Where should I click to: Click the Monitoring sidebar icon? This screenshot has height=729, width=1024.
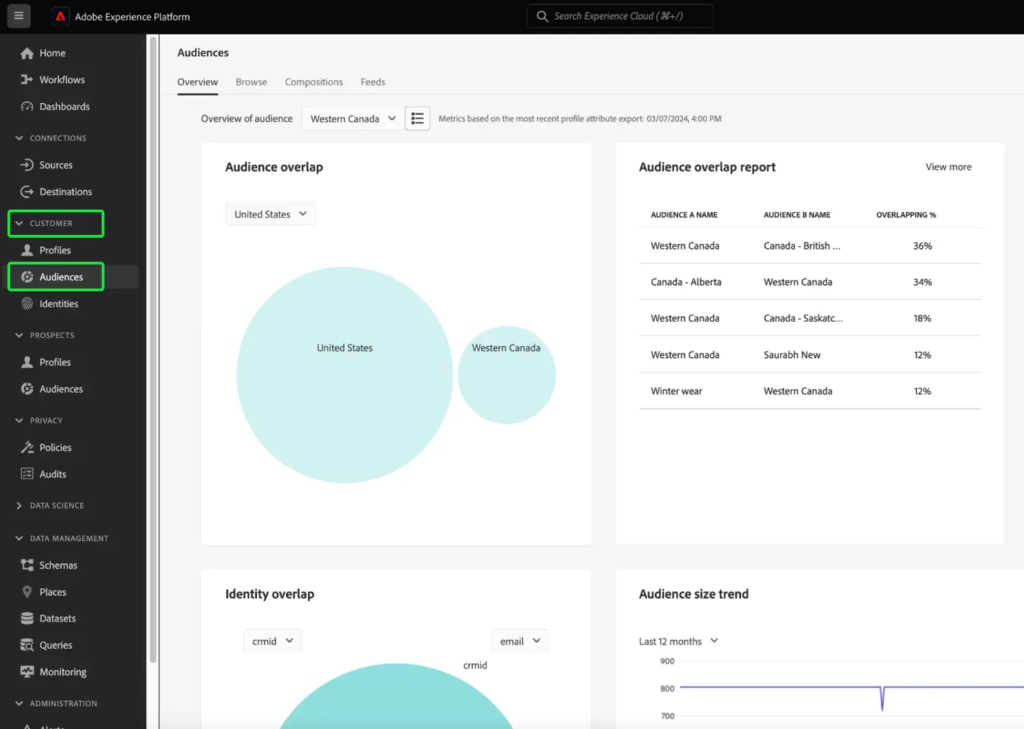click(27, 672)
